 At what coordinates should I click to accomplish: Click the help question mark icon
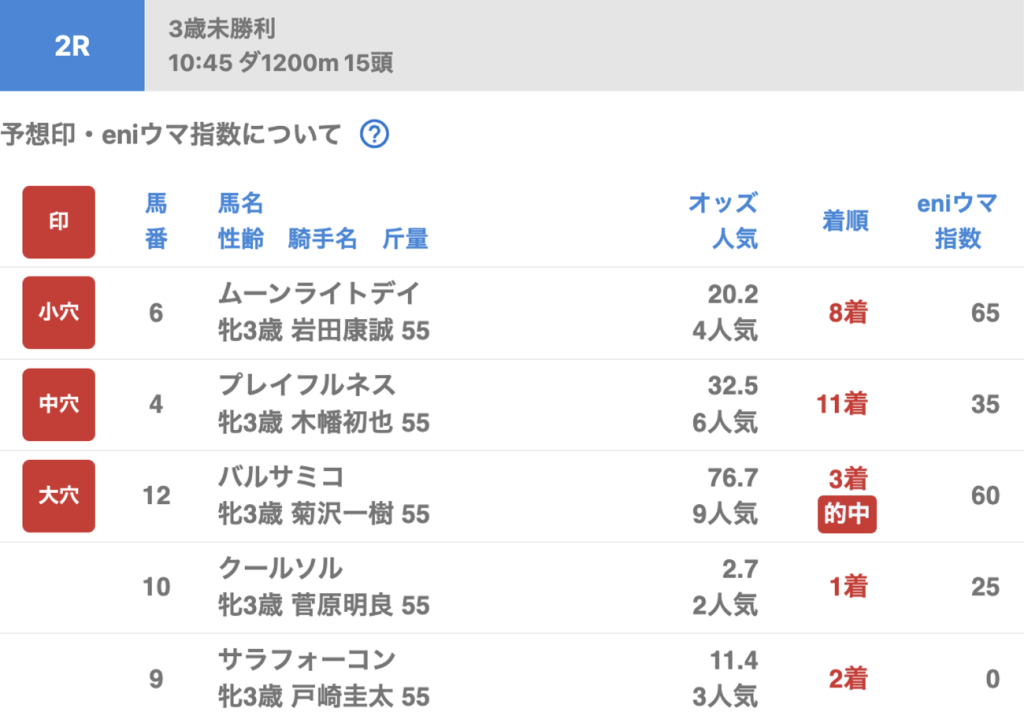(374, 134)
